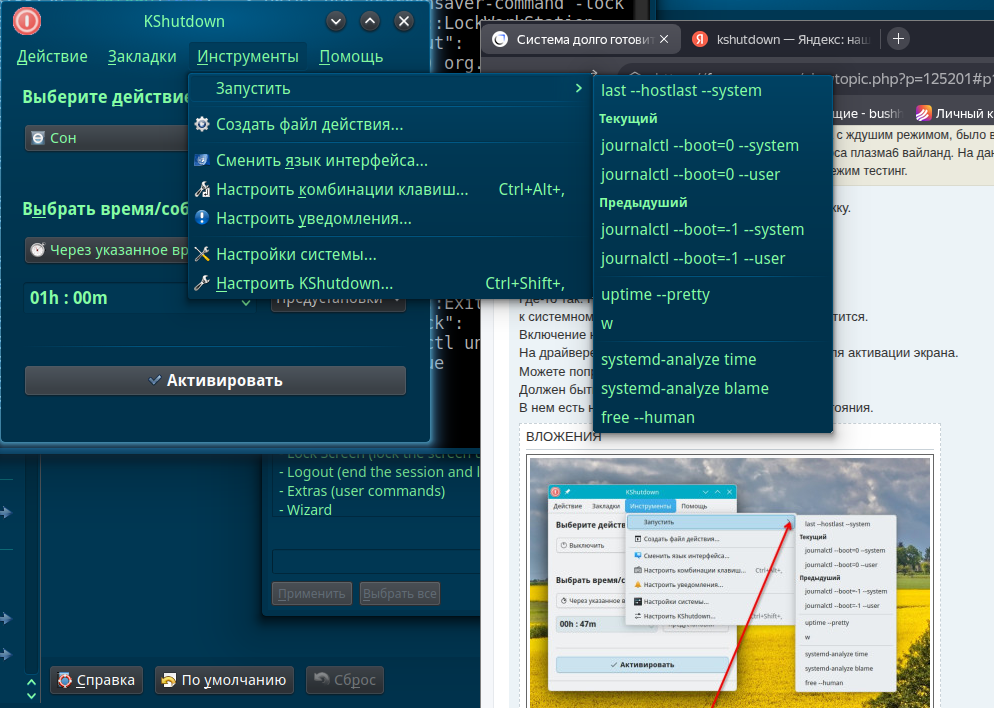This screenshot has width=994, height=708.
Task: Click the Справка button
Action: pos(96,680)
